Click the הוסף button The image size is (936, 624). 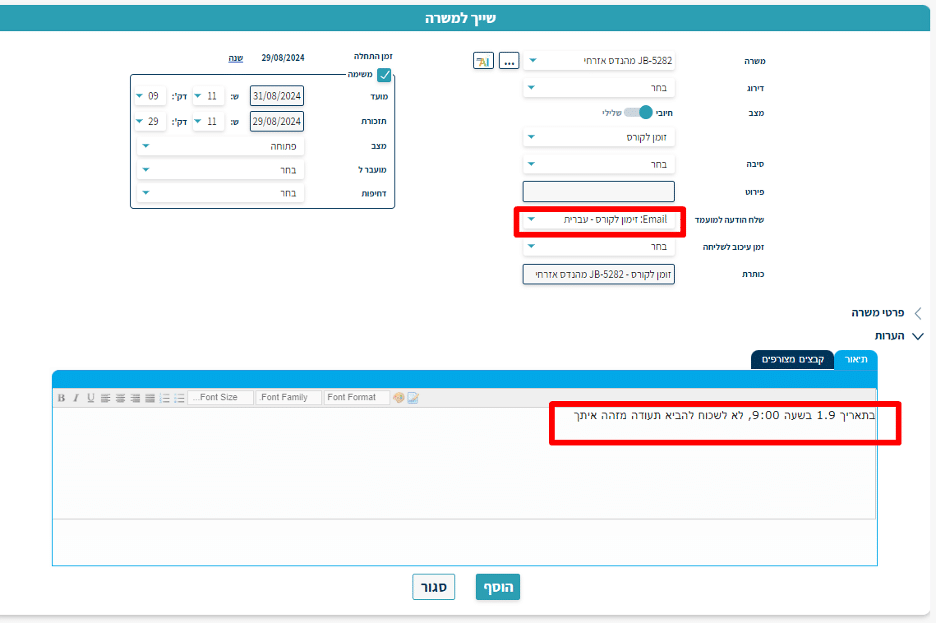498,587
